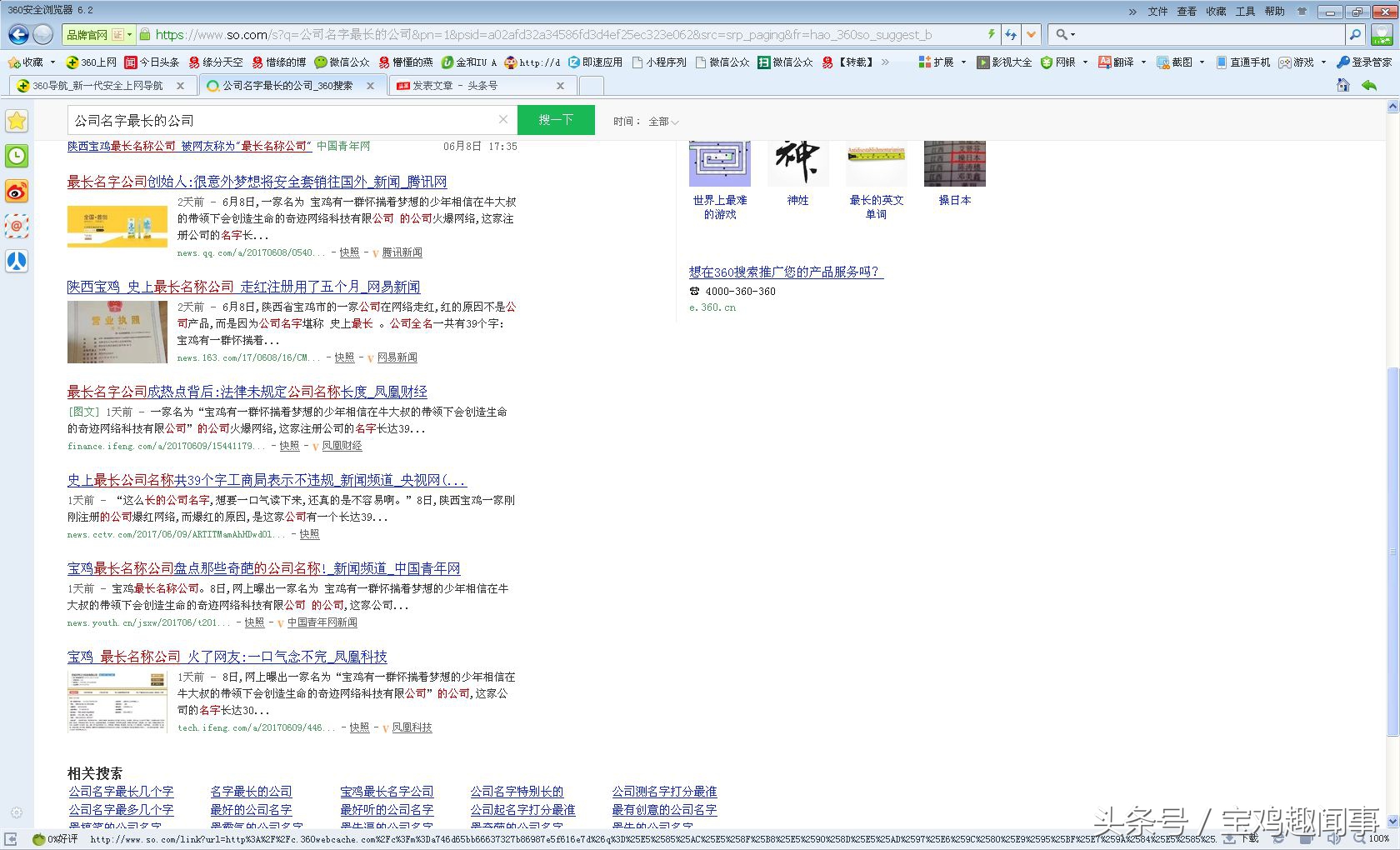
Task: Open the 缘分天空 bookmark
Action: [x=216, y=62]
